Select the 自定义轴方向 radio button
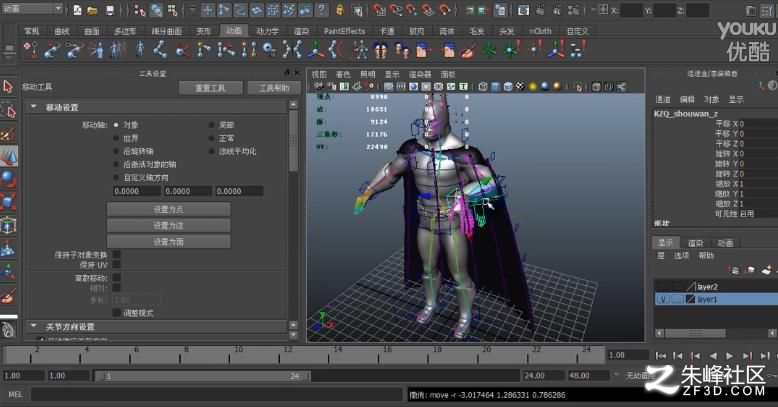The width and height of the screenshot is (778, 407). 116,177
